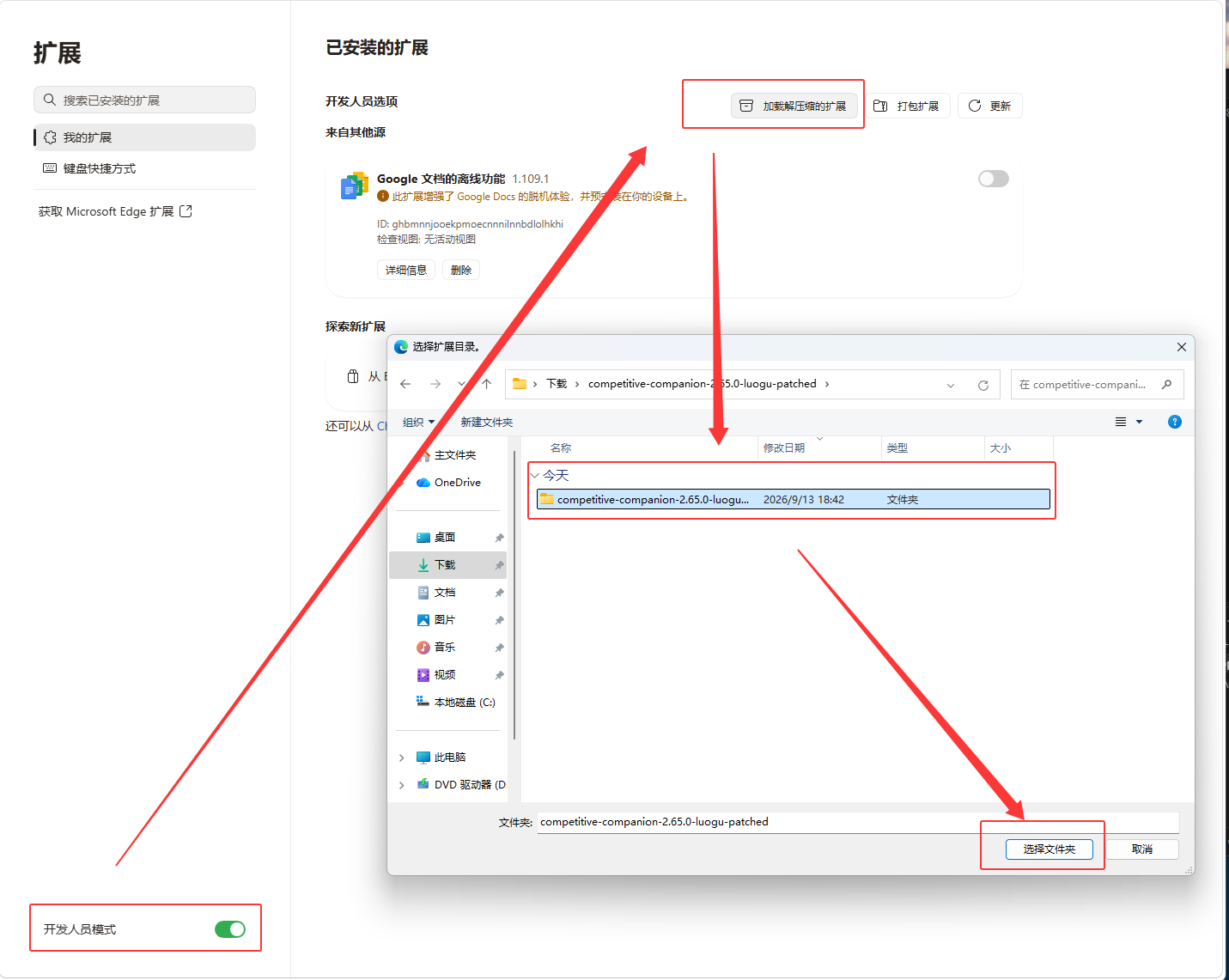Click the magnifier icon in the dialog search box
The image size is (1229, 980).
1166,384
